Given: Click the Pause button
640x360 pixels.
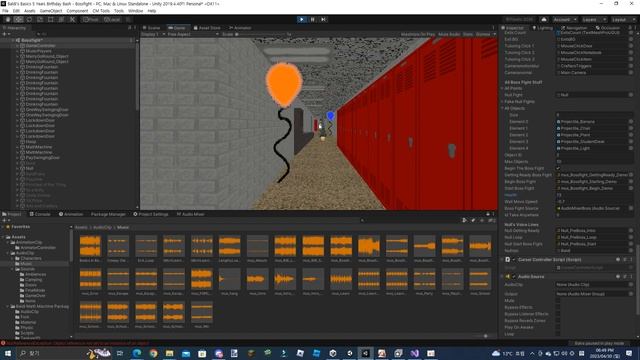Looking at the screenshot, I should (313, 19).
